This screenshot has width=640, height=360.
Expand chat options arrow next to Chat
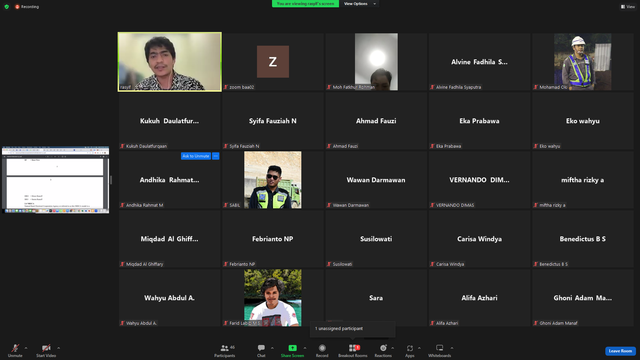[272, 348]
